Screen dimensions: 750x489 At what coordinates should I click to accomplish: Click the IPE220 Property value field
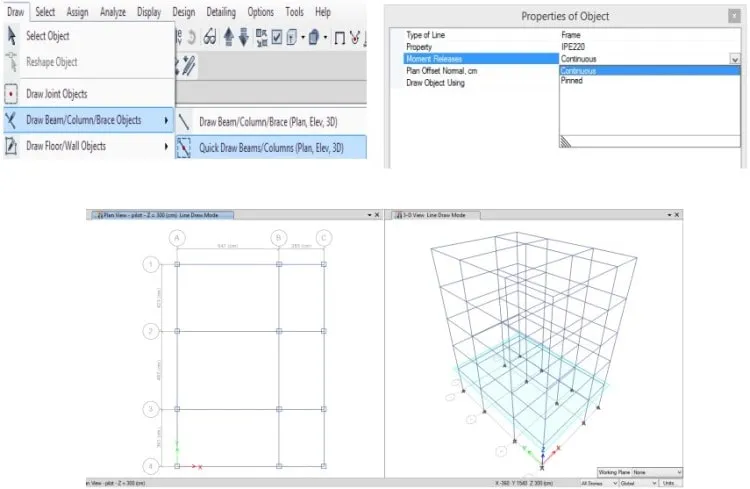tap(650, 47)
